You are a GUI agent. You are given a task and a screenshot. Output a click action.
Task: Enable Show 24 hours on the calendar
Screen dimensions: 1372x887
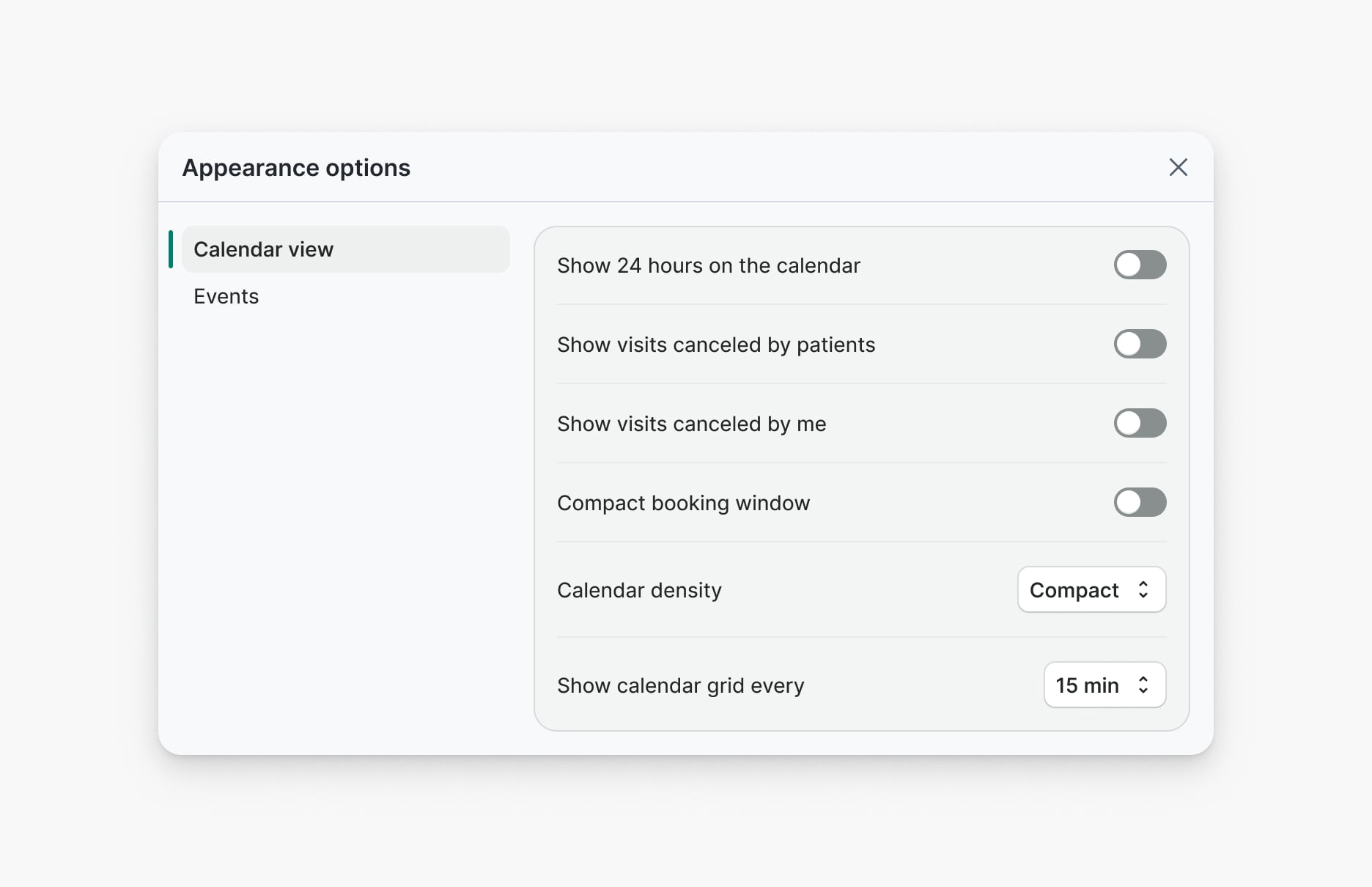1140,265
